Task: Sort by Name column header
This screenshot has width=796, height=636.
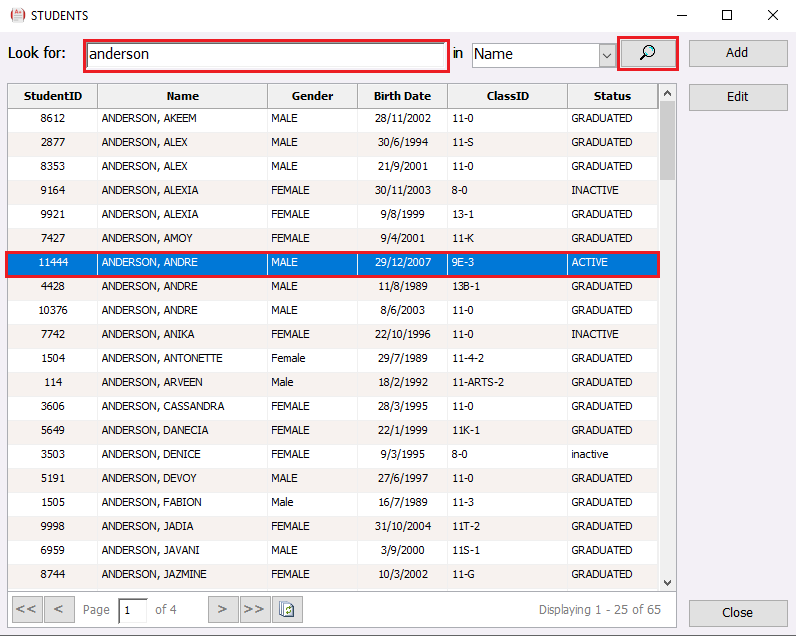Action: 183,96
